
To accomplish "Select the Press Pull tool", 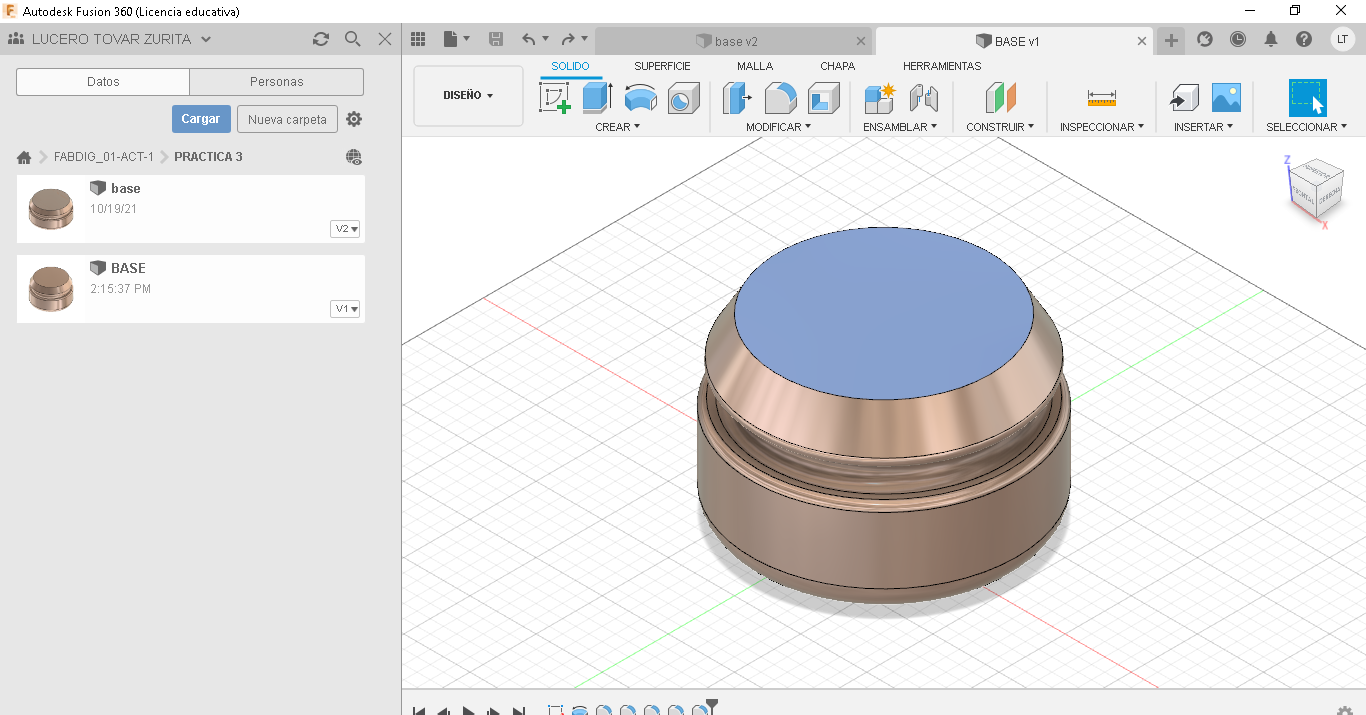I will pos(737,98).
